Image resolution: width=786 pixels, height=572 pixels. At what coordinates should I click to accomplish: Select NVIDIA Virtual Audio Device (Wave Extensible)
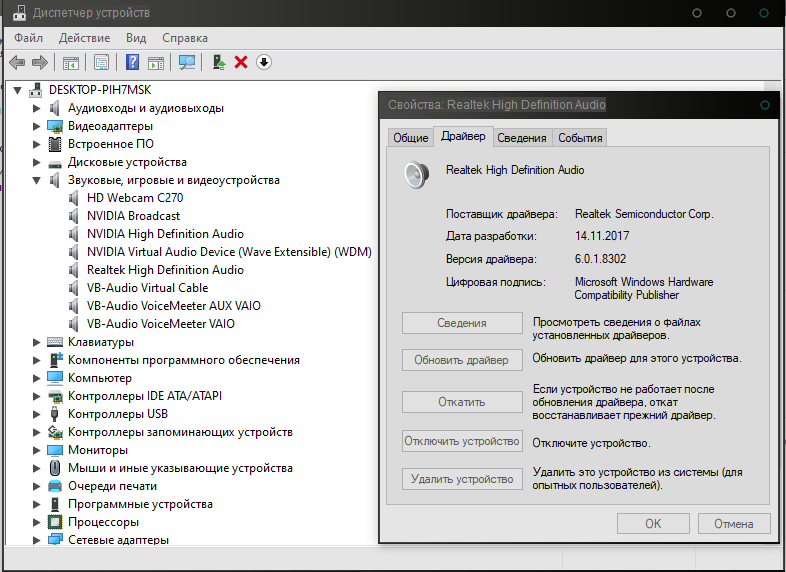(x=229, y=252)
